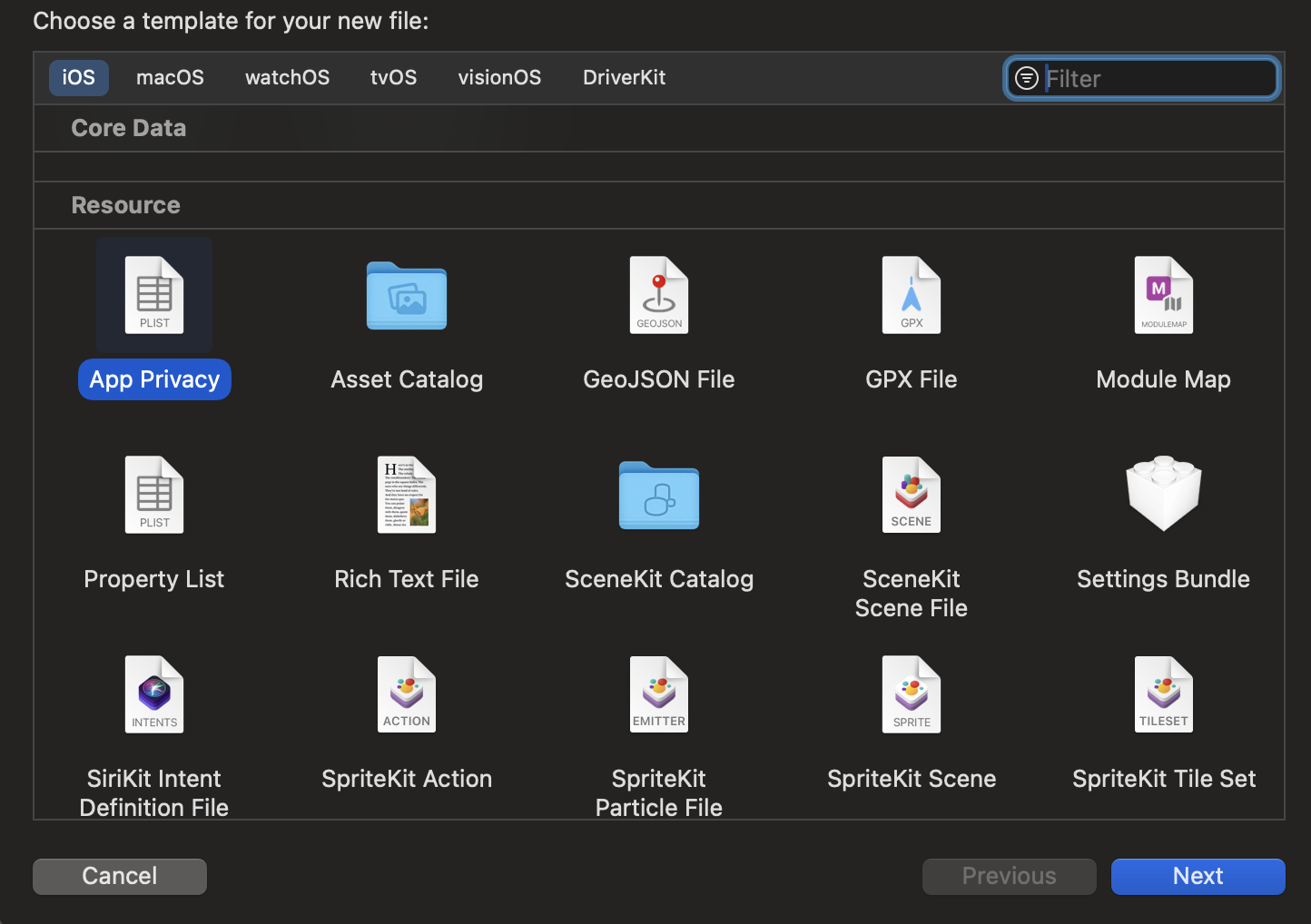The image size is (1311, 924).
Task: Choose the SpriteKit Scene sprite icon
Action: coord(912,694)
